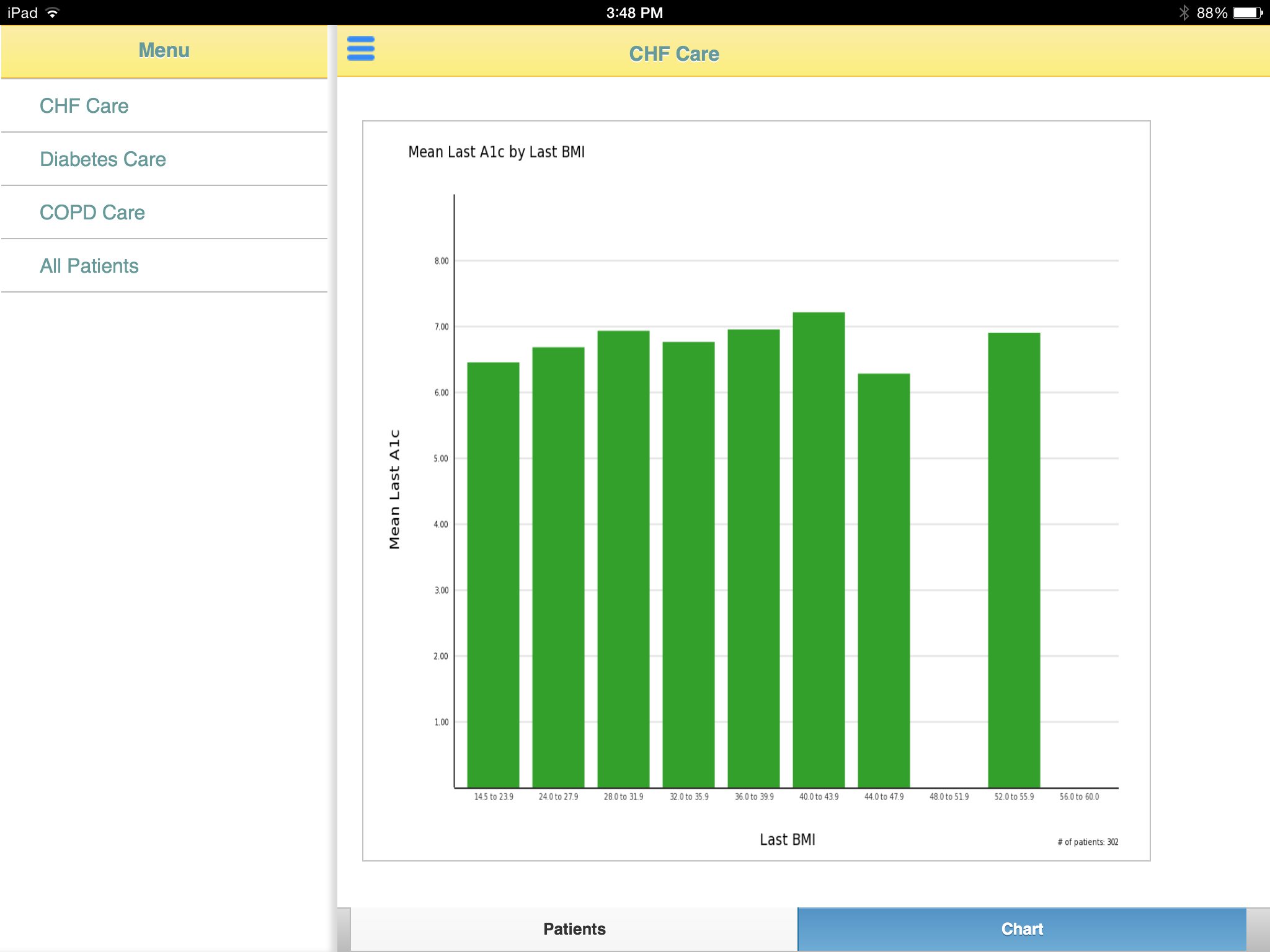Tap the battery indicator icon
The image size is (1270, 952).
tap(1247, 13)
